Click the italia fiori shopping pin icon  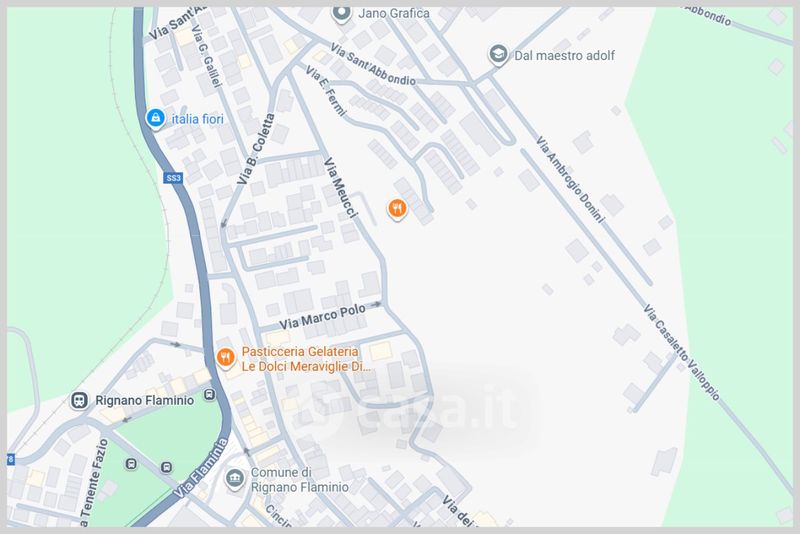pyautogui.click(x=155, y=119)
